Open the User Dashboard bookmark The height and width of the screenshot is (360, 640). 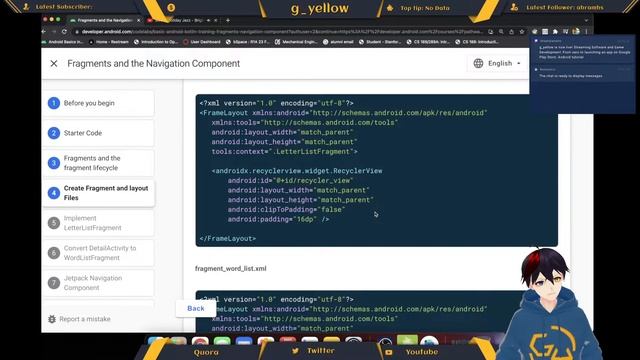point(202,42)
